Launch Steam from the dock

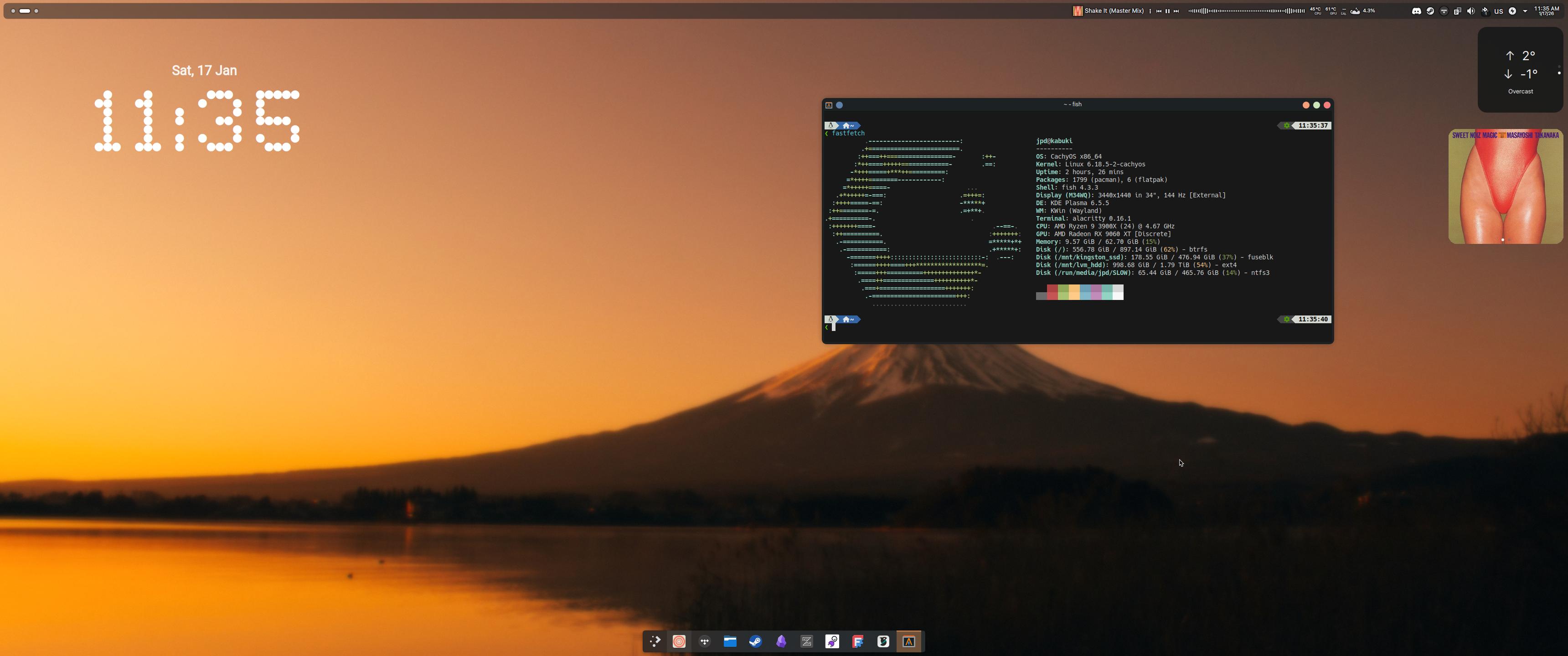755,641
